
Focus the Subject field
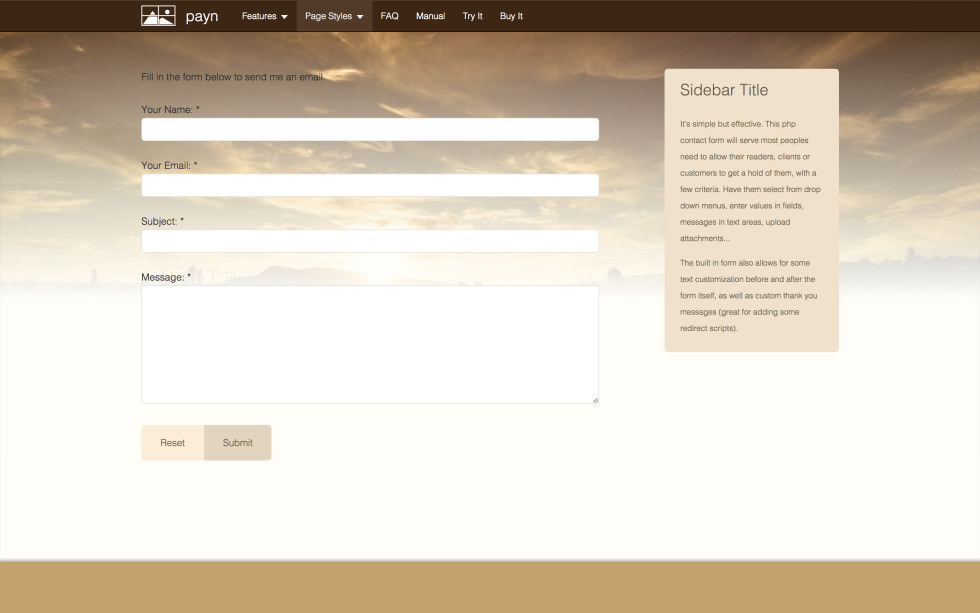[370, 241]
